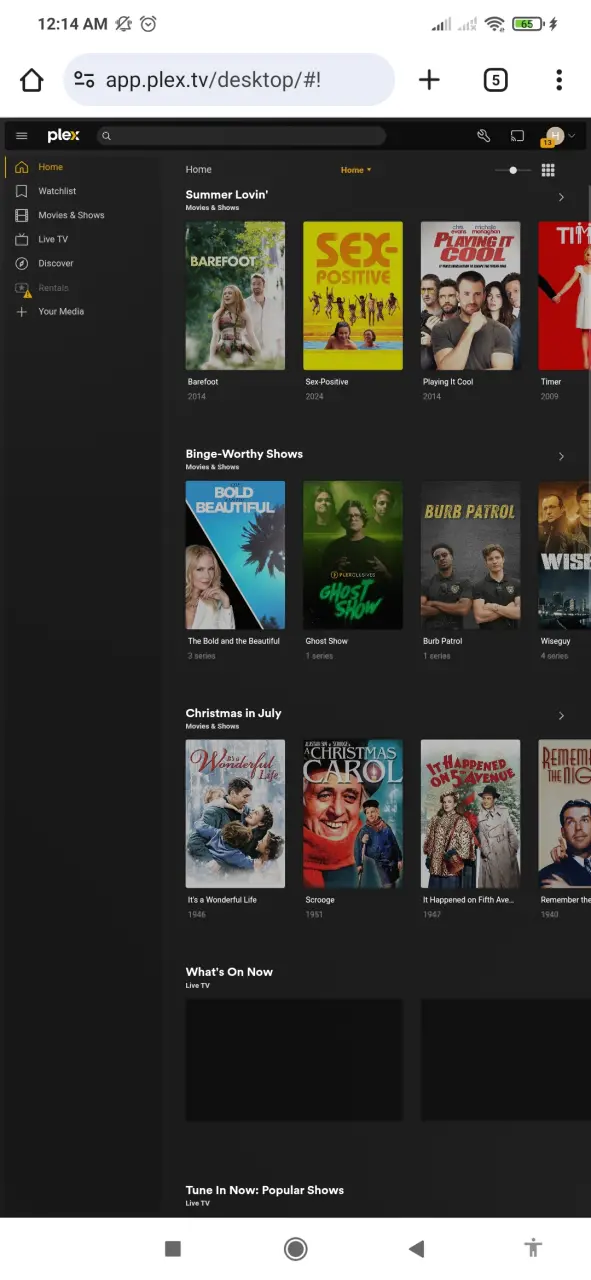Open the Barefoot movie poster
The image size is (591, 1280).
coord(235,296)
